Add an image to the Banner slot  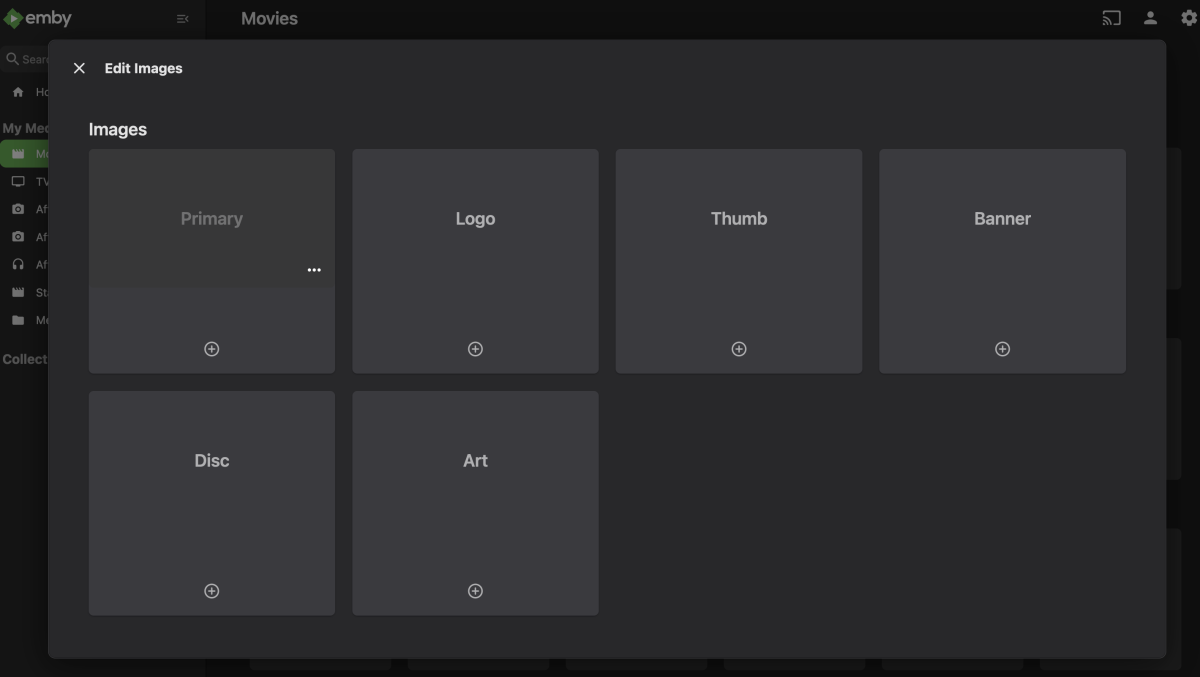pyautogui.click(x=1002, y=348)
